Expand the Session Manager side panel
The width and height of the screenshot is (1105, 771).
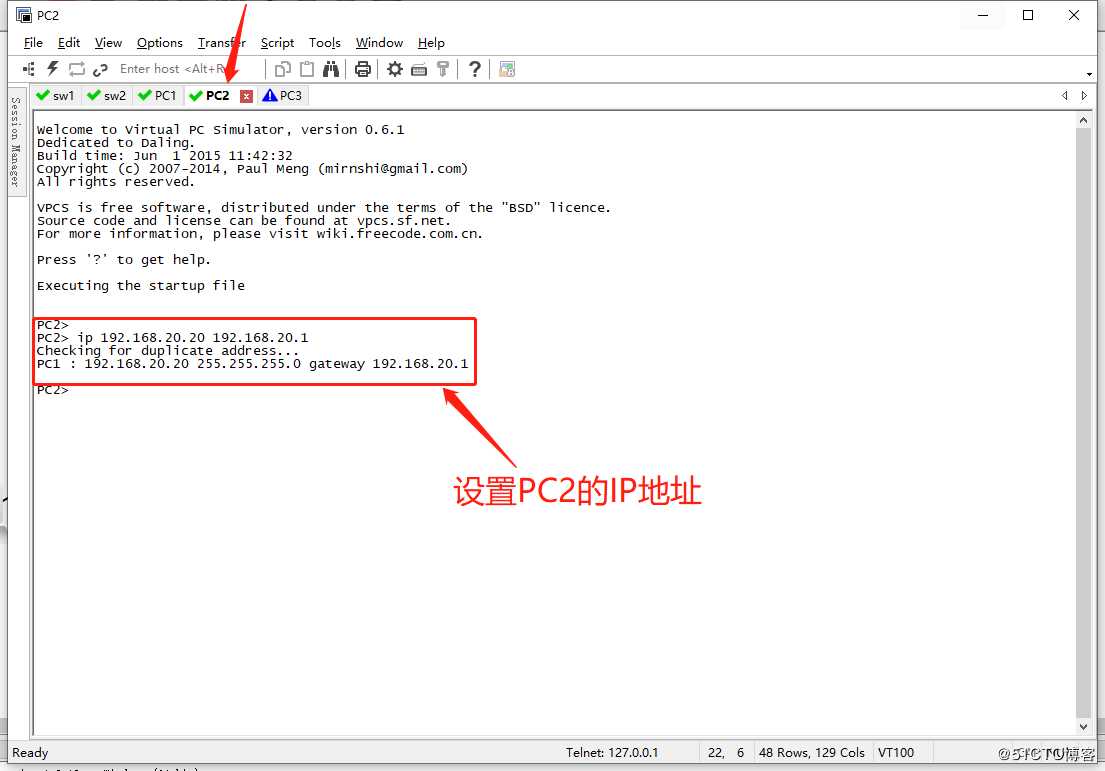(16, 141)
